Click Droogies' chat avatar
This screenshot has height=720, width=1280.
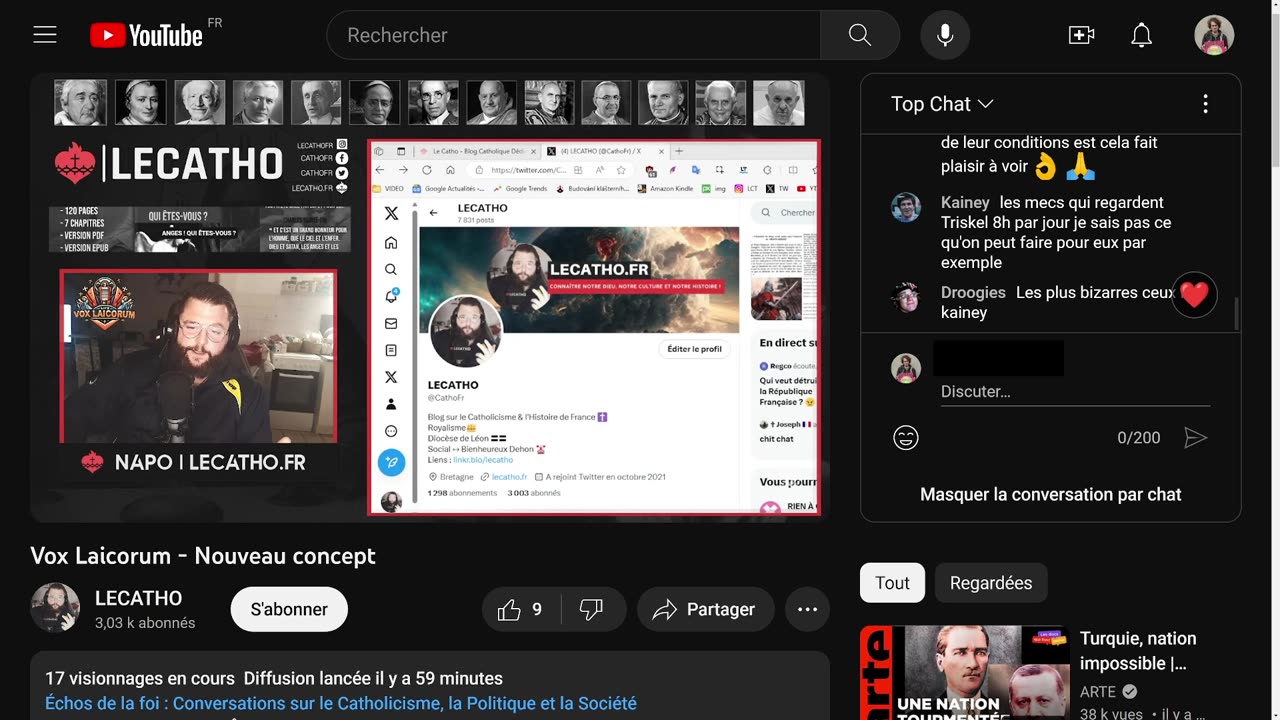(906, 297)
